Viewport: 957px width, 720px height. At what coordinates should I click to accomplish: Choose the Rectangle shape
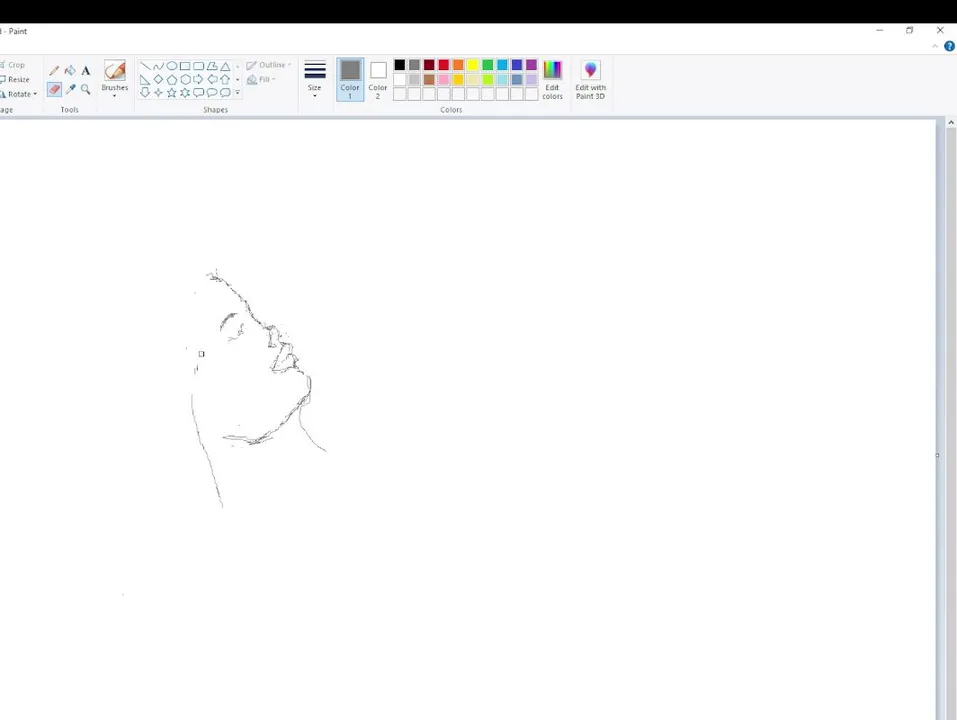pyautogui.click(x=185, y=66)
